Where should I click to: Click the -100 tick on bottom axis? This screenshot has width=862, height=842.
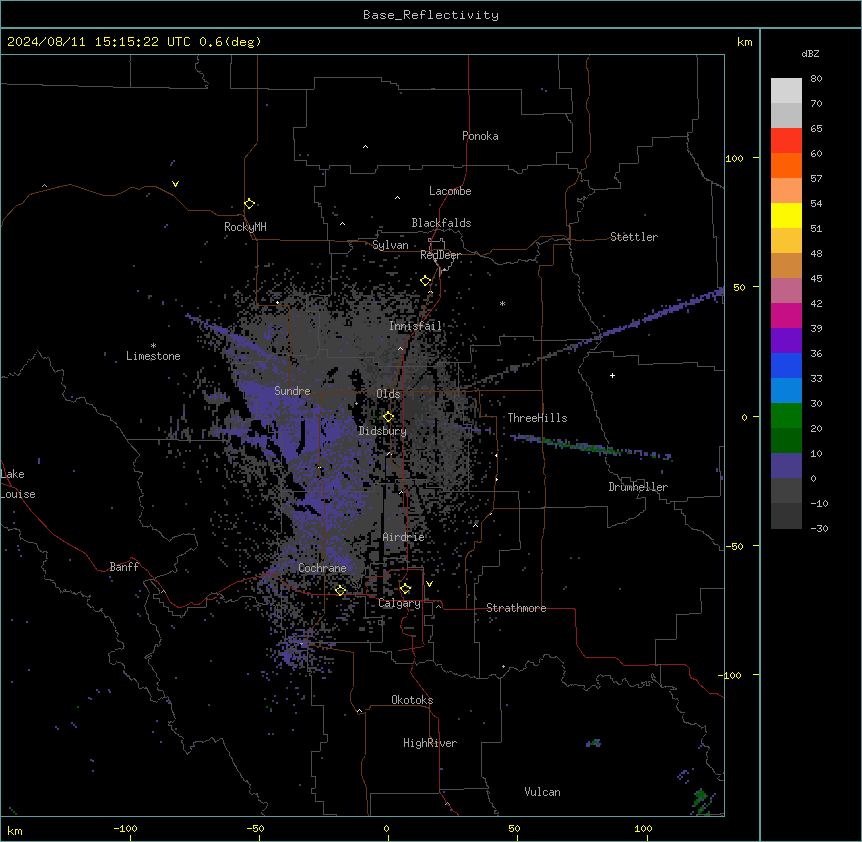click(x=125, y=828)
